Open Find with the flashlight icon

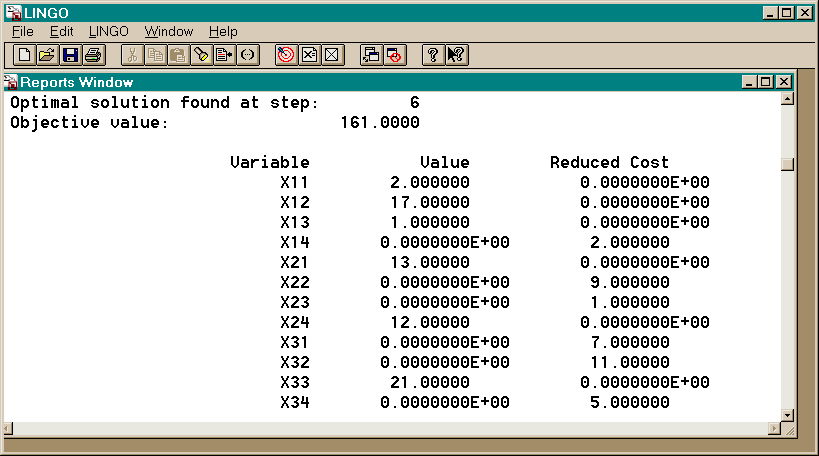coord(201,55)
